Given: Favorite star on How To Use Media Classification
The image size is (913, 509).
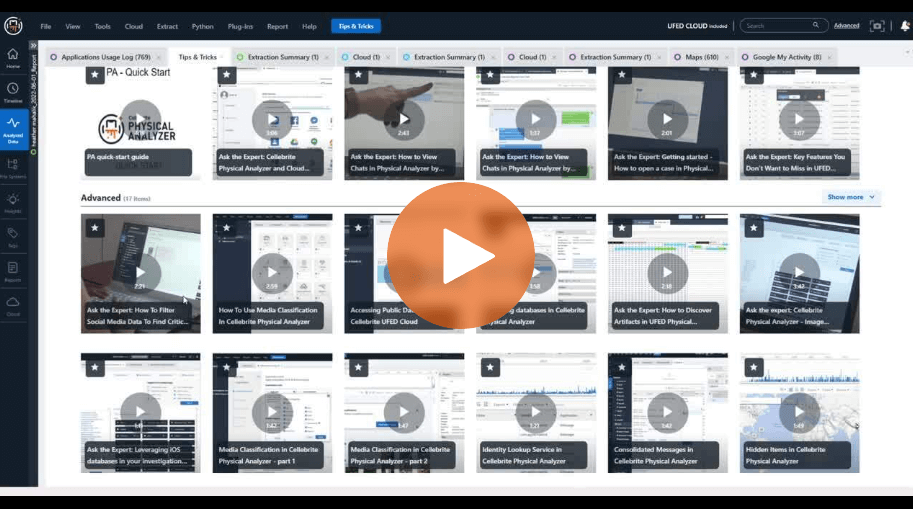Looking at the screenshot, I should (x=227, y=228).
